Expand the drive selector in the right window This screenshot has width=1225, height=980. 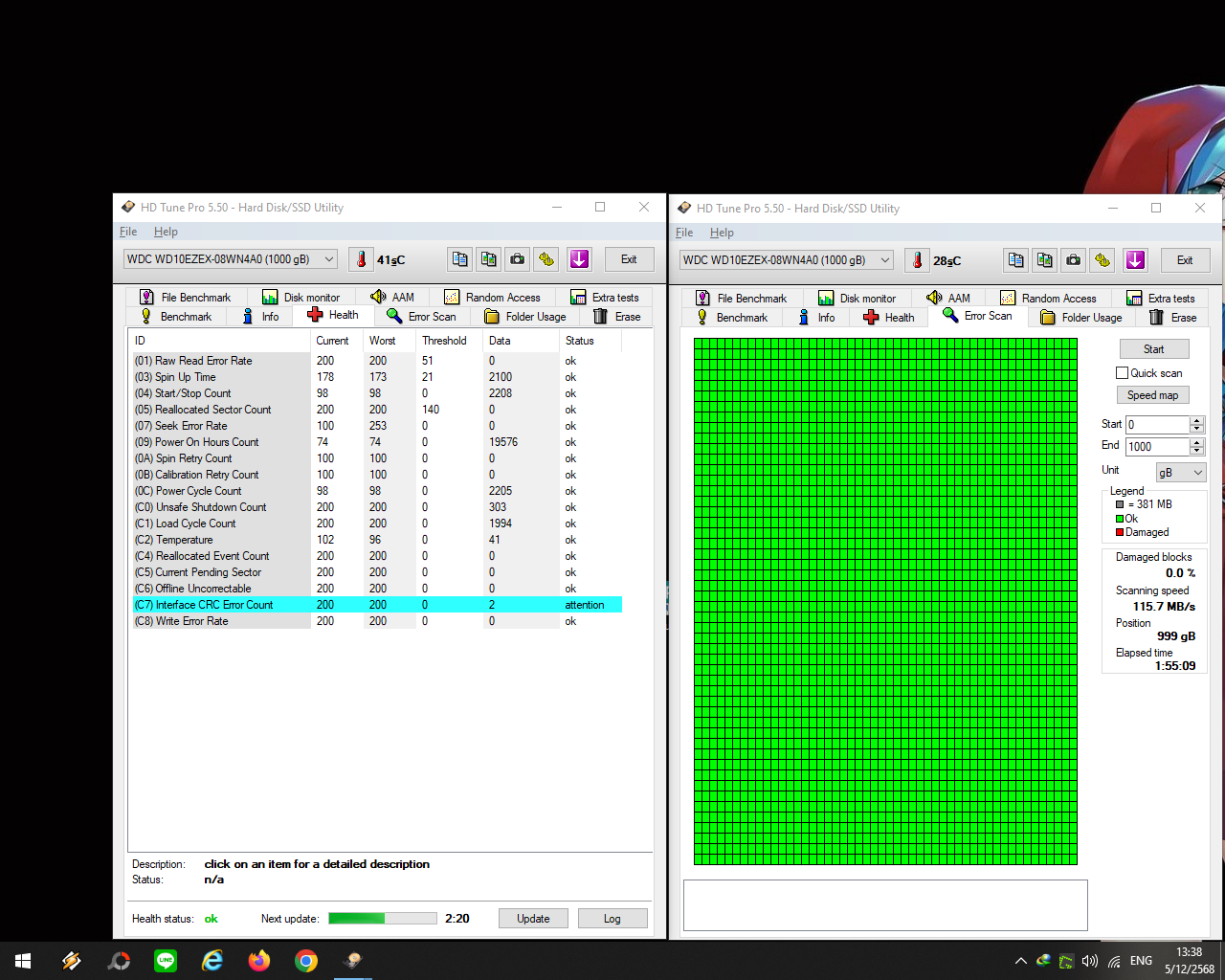(885, 260)
